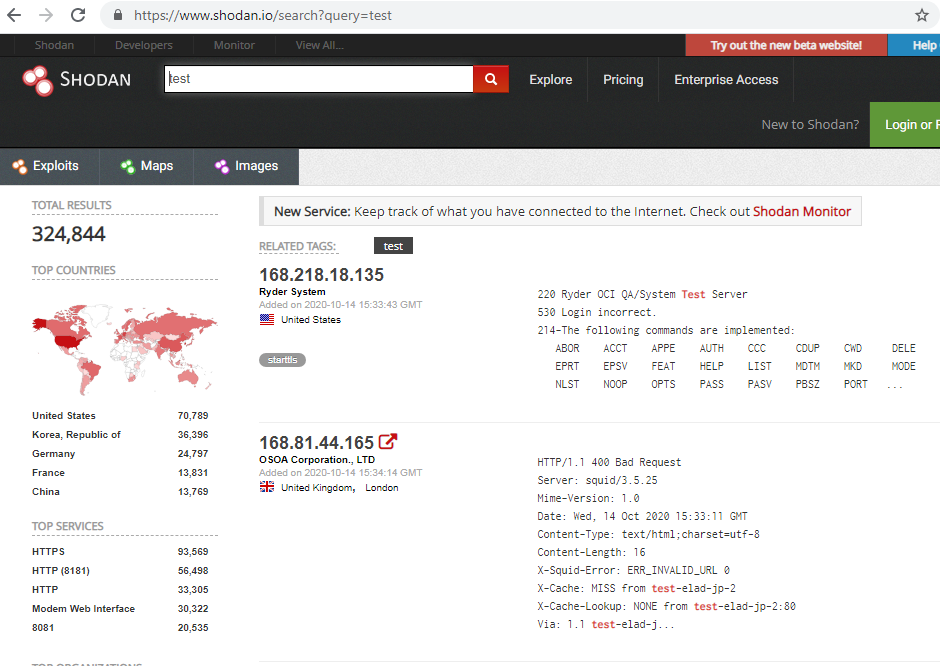The width and height of the screenshot is (940, 666).
Task: Filter by HTTP (8181) service
Action: (x=61, y=571)
